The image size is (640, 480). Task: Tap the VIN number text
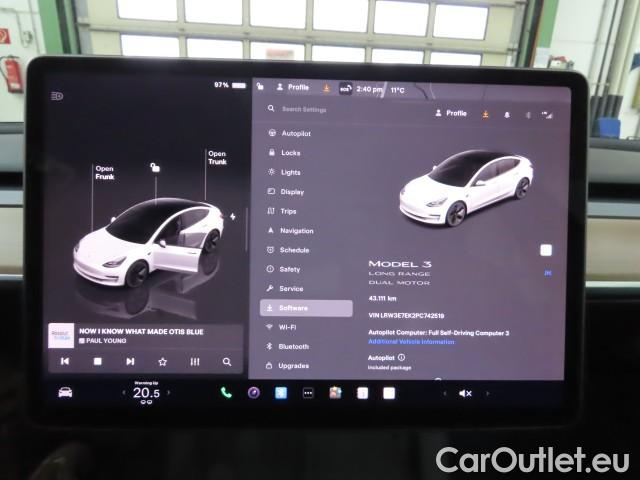click(406, 316)
